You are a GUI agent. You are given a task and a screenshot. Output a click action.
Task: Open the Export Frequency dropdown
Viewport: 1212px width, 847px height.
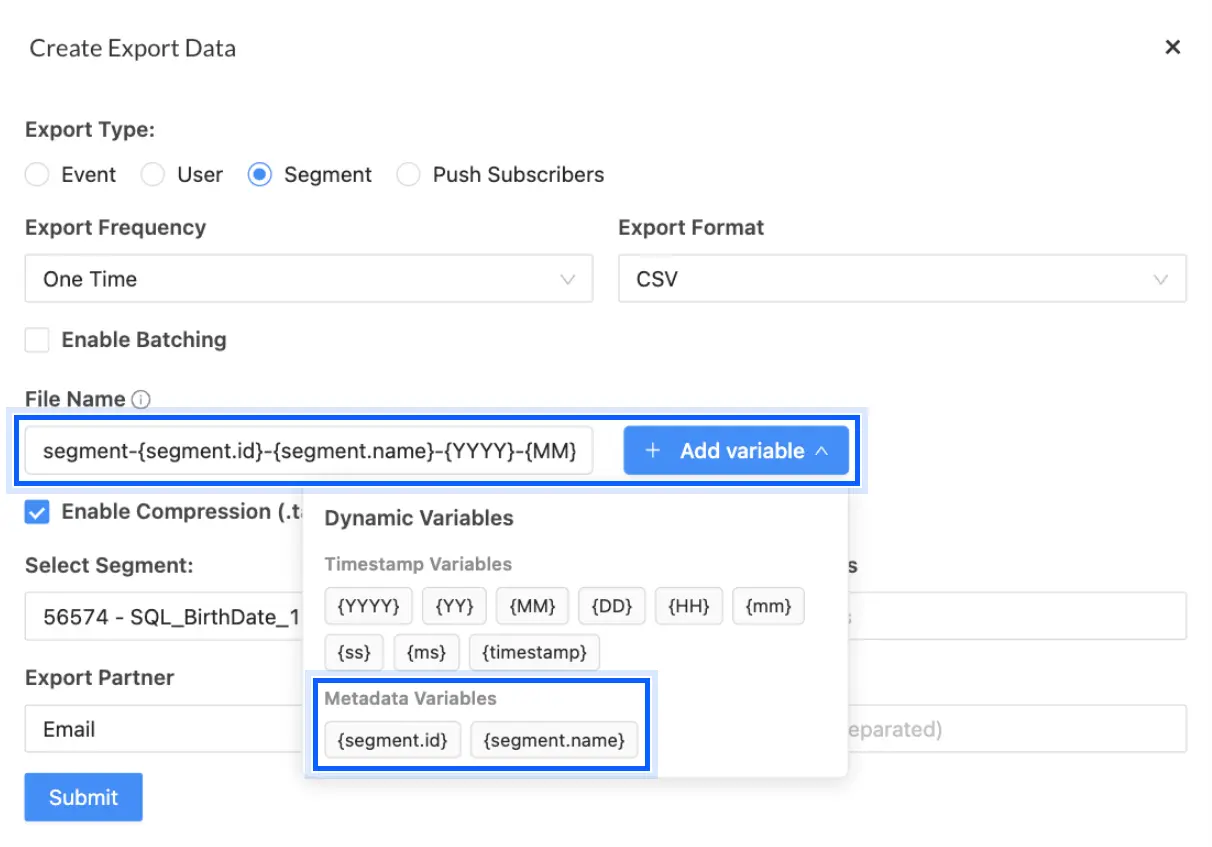click(309, 279)
